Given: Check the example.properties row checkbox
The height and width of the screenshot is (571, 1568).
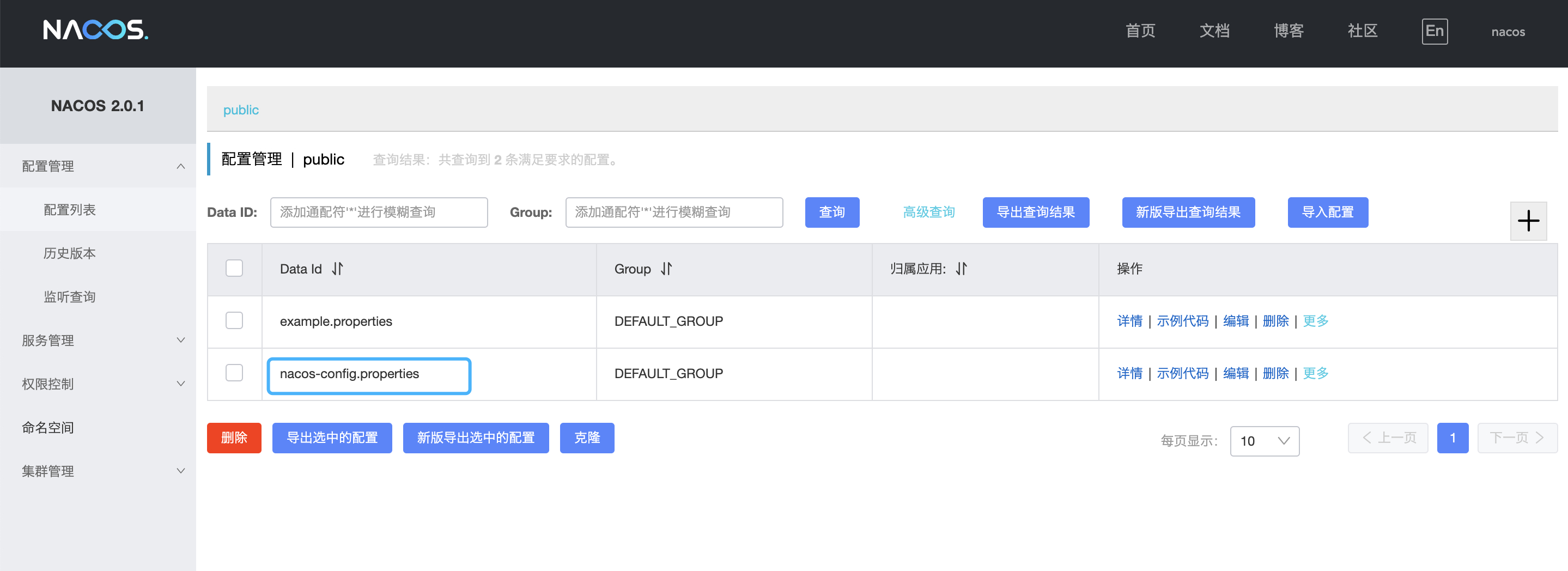Looking at the screenshot, I should (x=234, y=321).
